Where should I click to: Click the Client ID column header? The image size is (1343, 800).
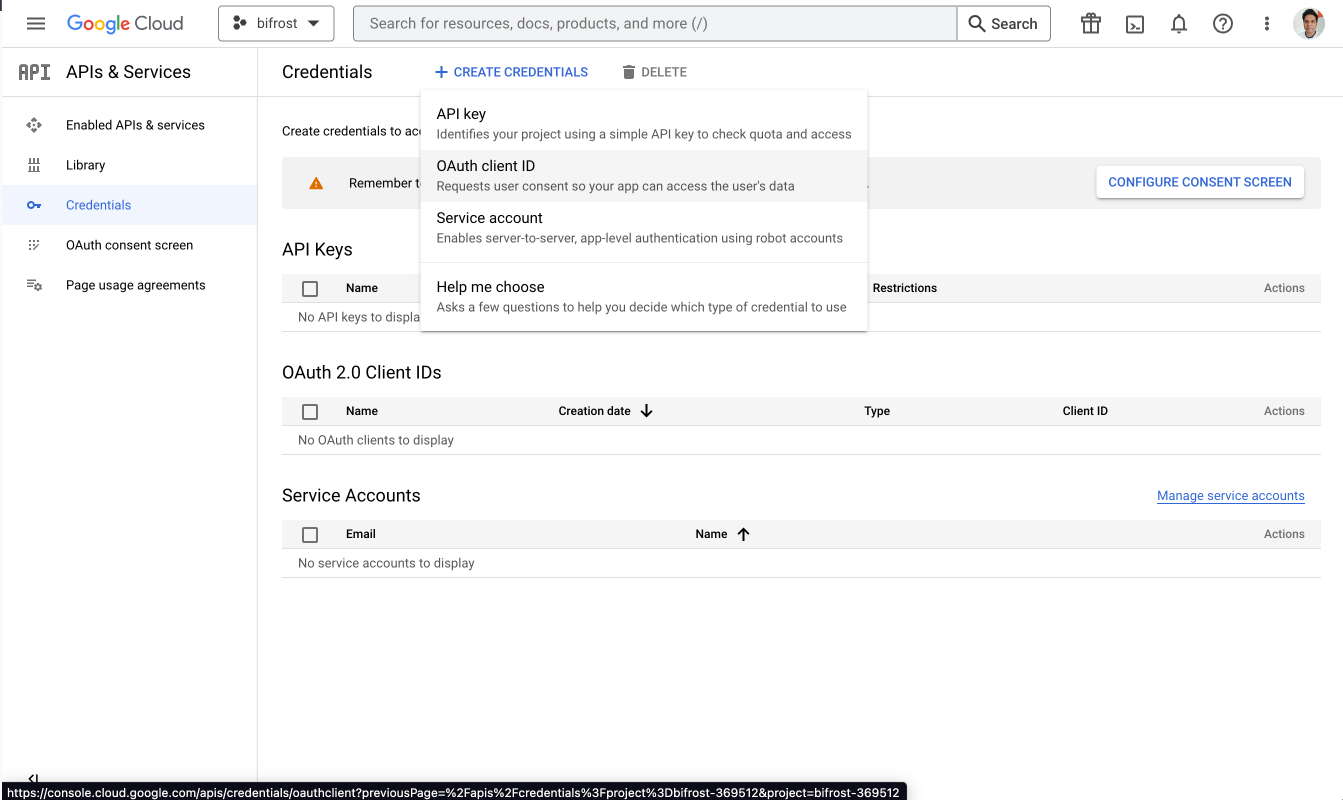[1085, 411]
